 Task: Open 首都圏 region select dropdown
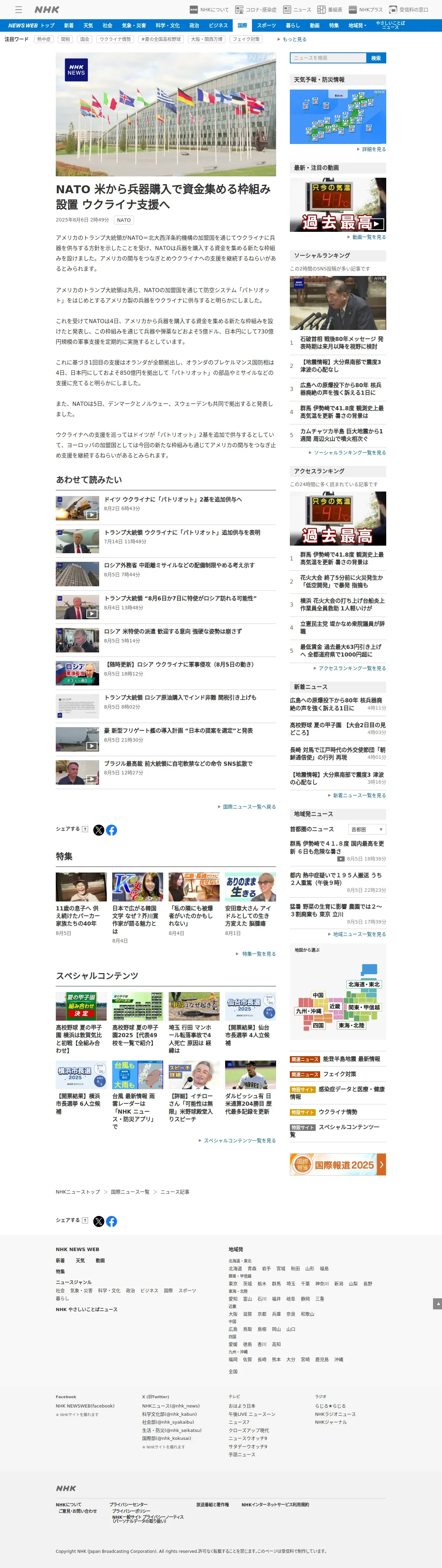[x=367, y=829]
